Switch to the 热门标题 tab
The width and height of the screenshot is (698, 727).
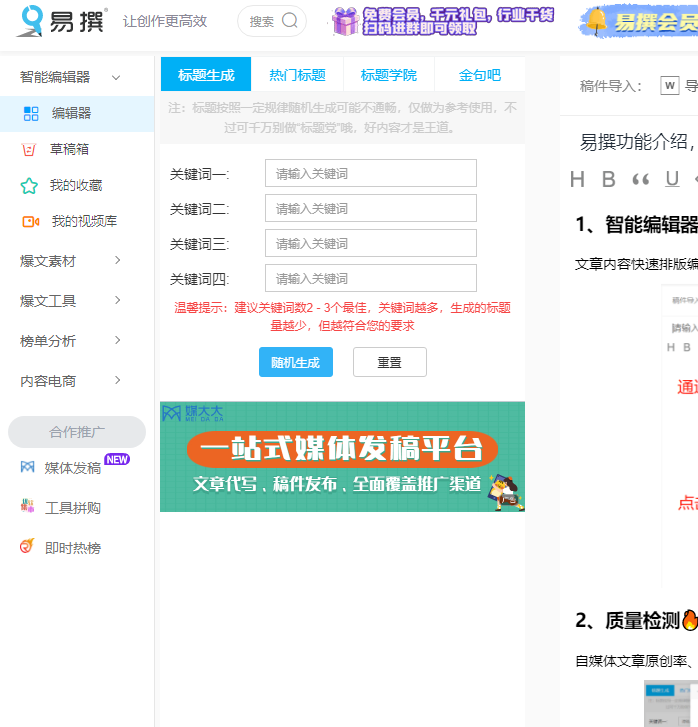297,74
